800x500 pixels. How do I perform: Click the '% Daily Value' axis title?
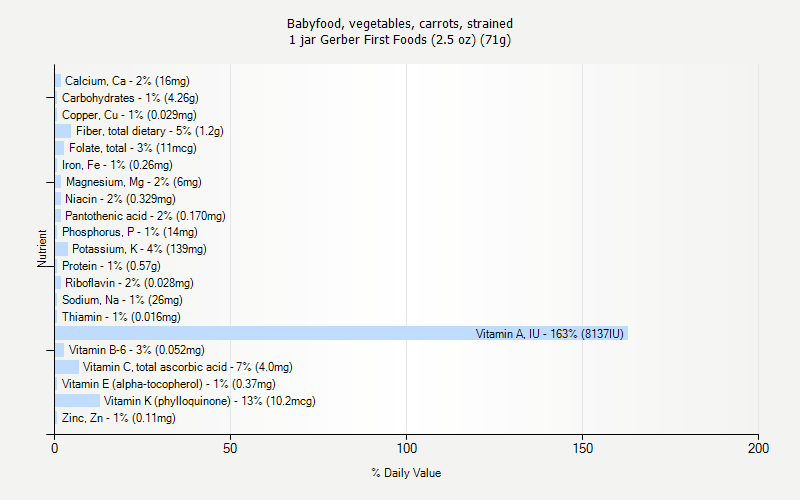point(406,473)
